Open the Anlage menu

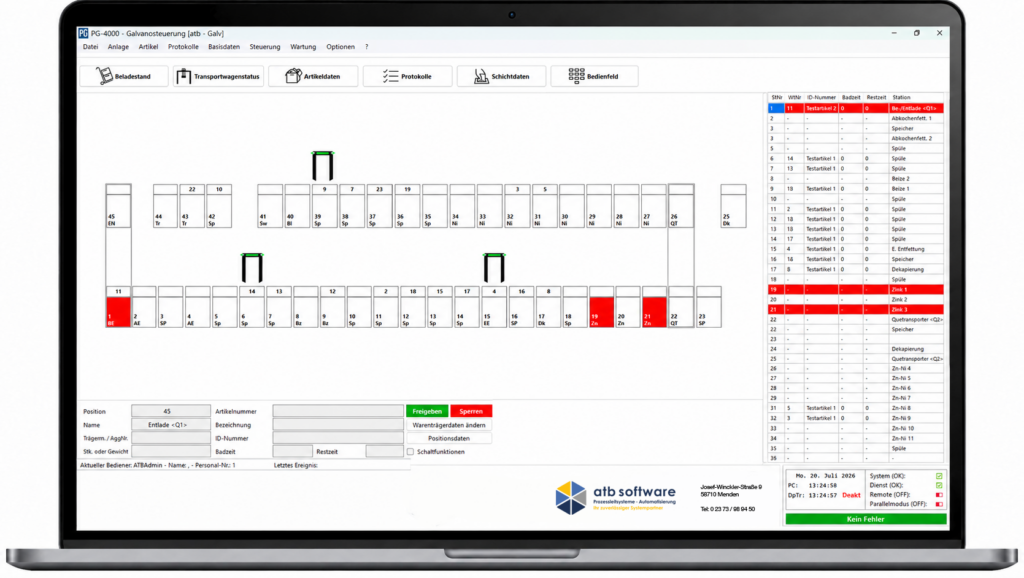tap(118, 47)
